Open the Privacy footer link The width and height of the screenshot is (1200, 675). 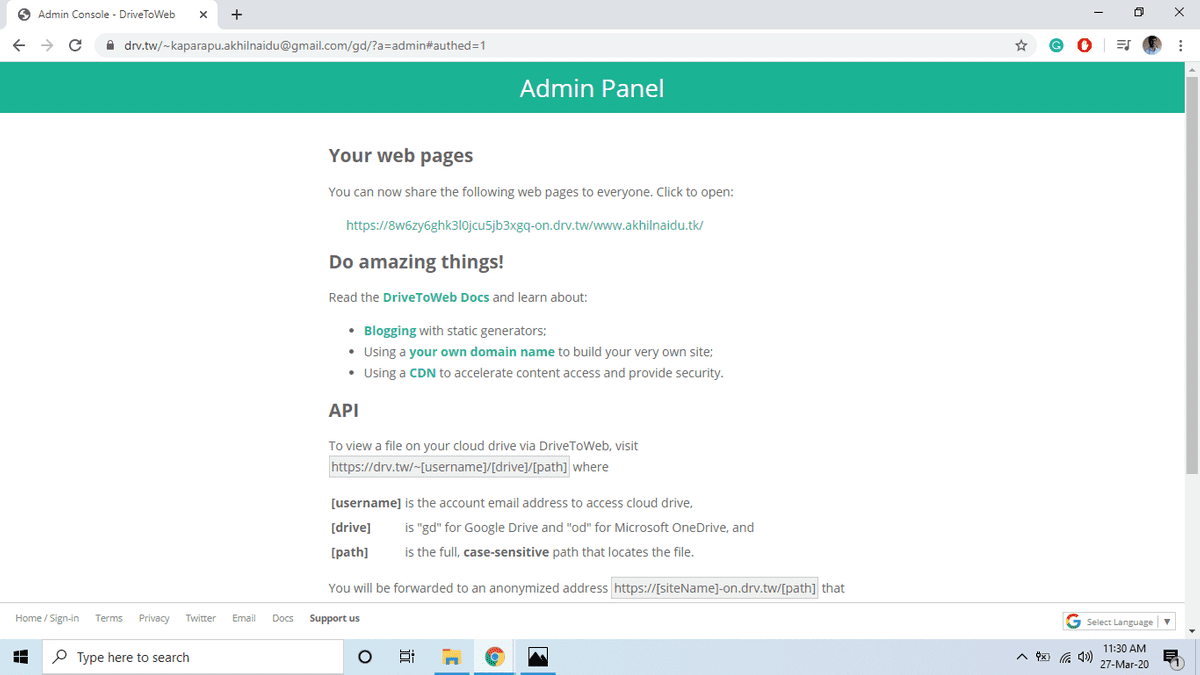point(154,618)
